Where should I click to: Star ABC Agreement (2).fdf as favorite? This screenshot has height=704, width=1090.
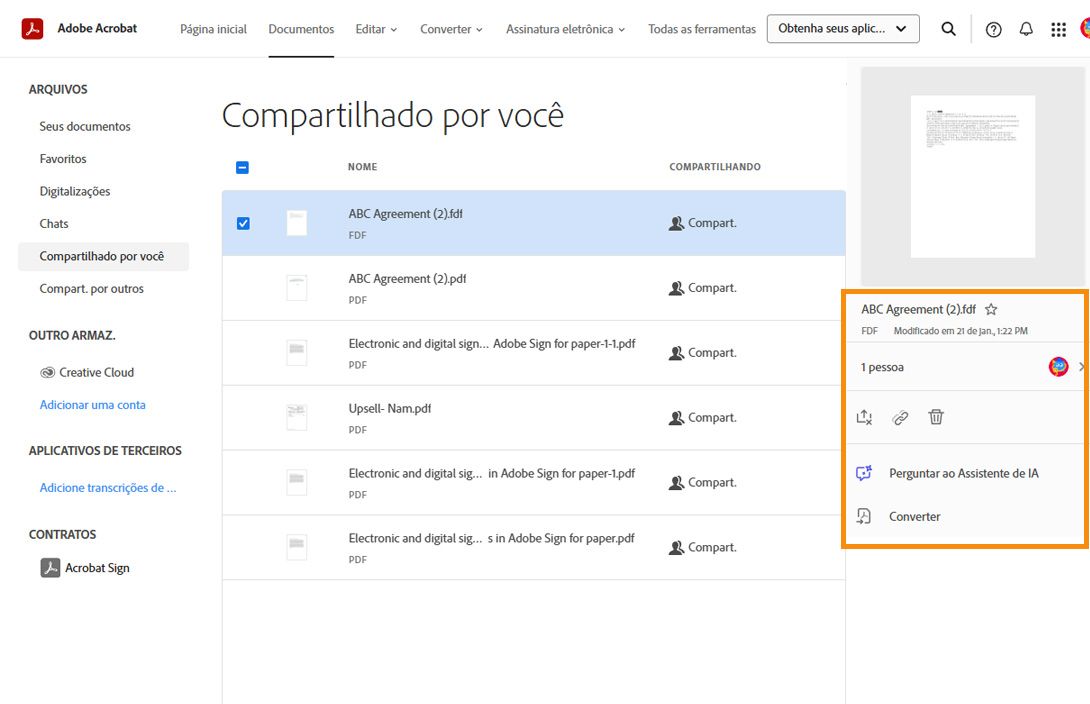pyautogui.click(x=991, y=309)
